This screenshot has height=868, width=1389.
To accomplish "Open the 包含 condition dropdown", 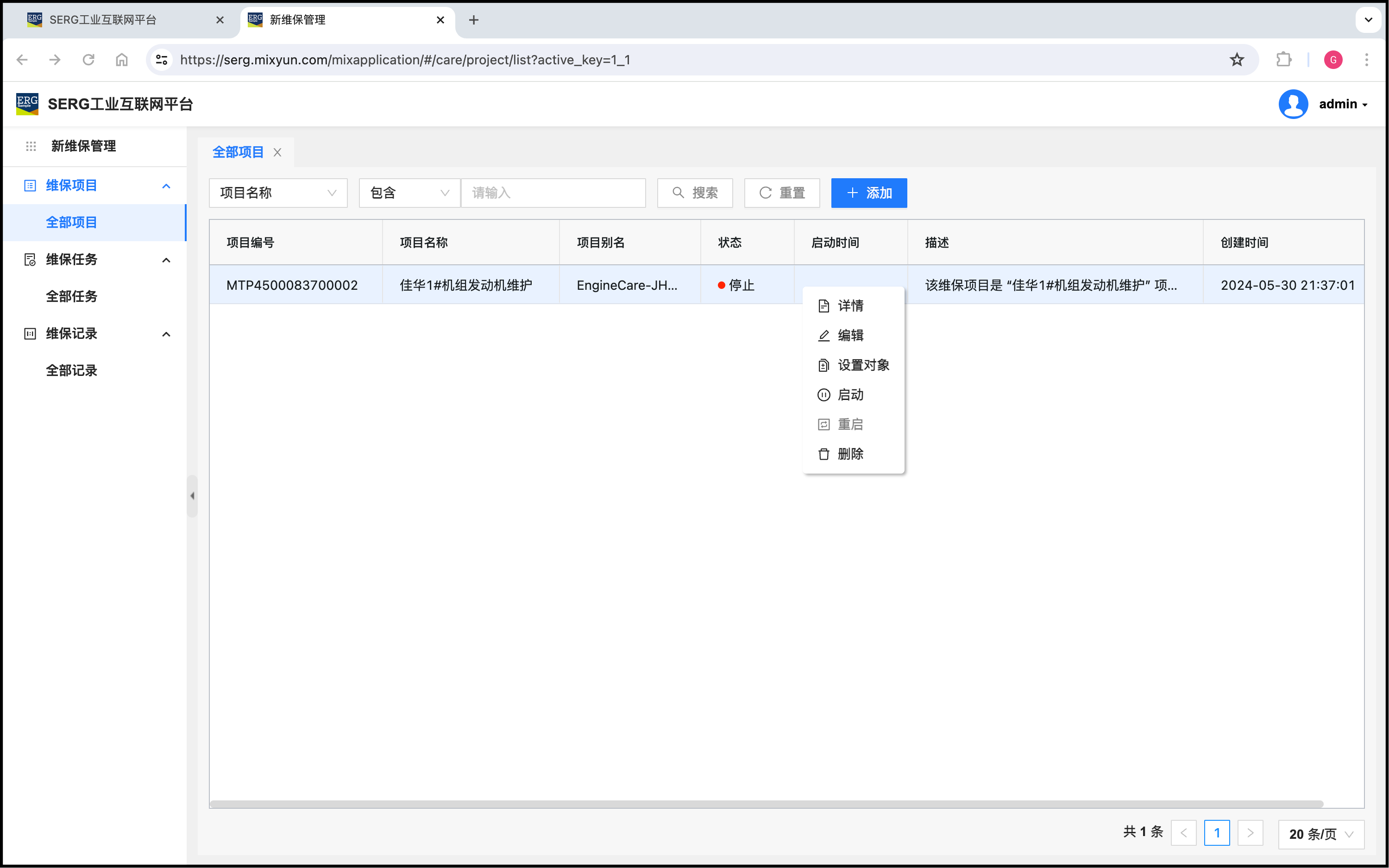I will (409, 193).
